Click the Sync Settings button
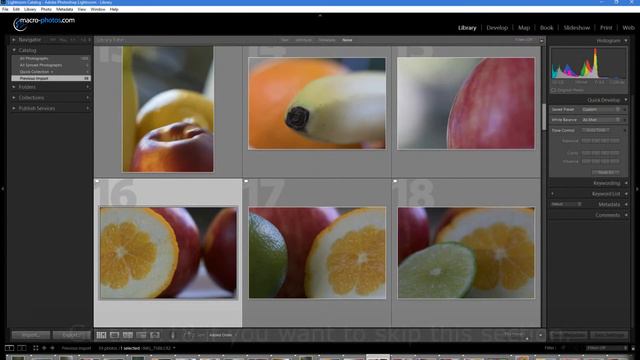This screenshot has height=360, width=640. [x=609, y=335]
